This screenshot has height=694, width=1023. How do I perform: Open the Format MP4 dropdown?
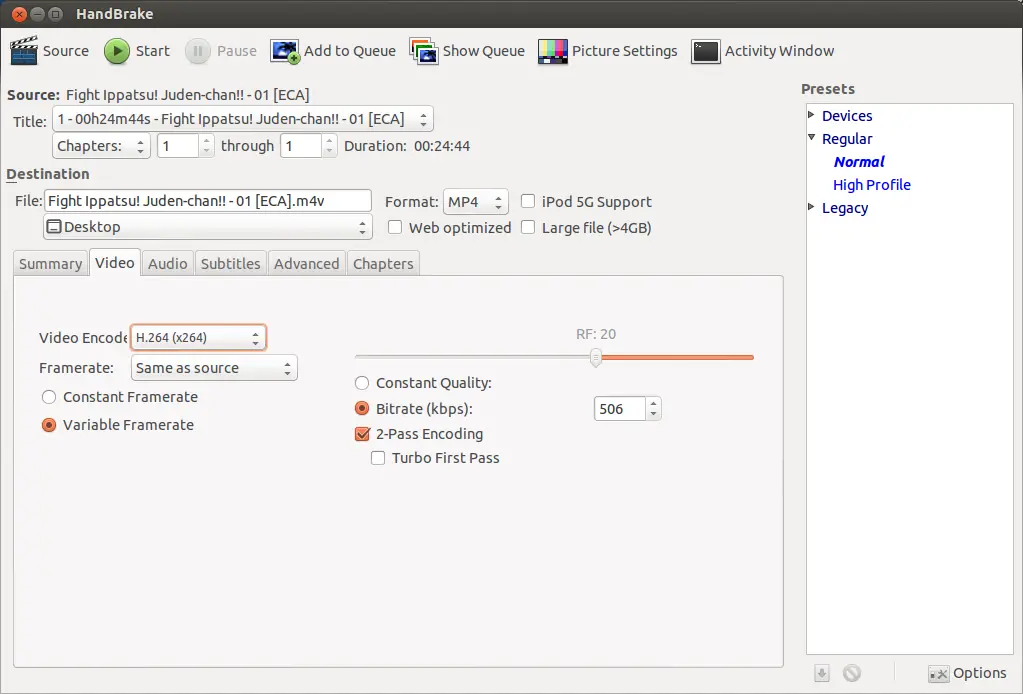pyautogui.click(x=476, y=202)
